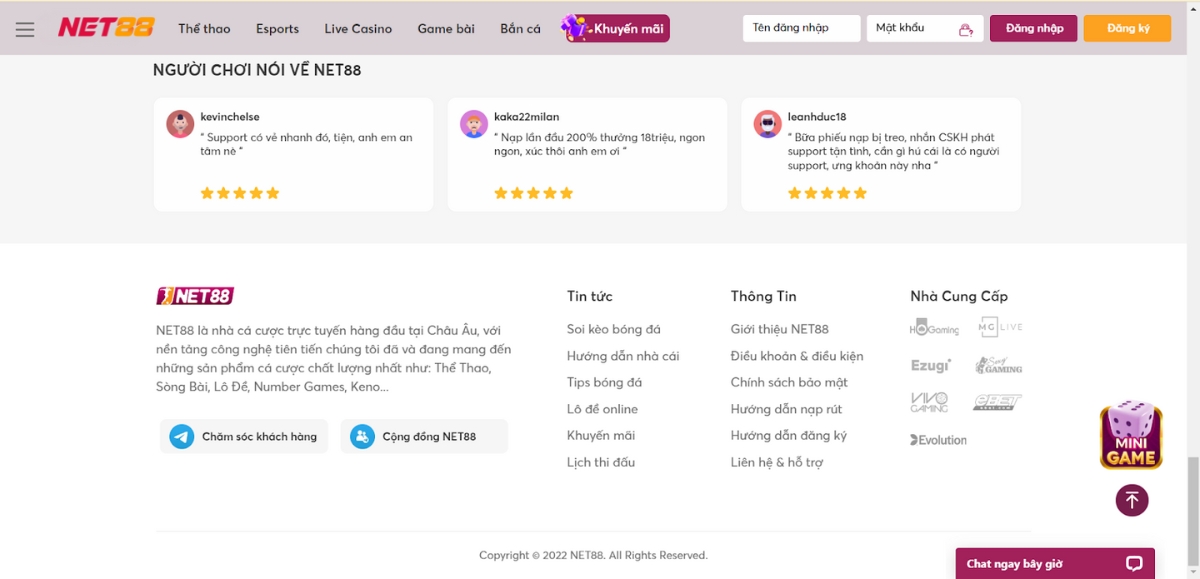This screenshot has width=1200, height=579.
Task: Open the hamburger menu icon
Action: tap(25, 29)
